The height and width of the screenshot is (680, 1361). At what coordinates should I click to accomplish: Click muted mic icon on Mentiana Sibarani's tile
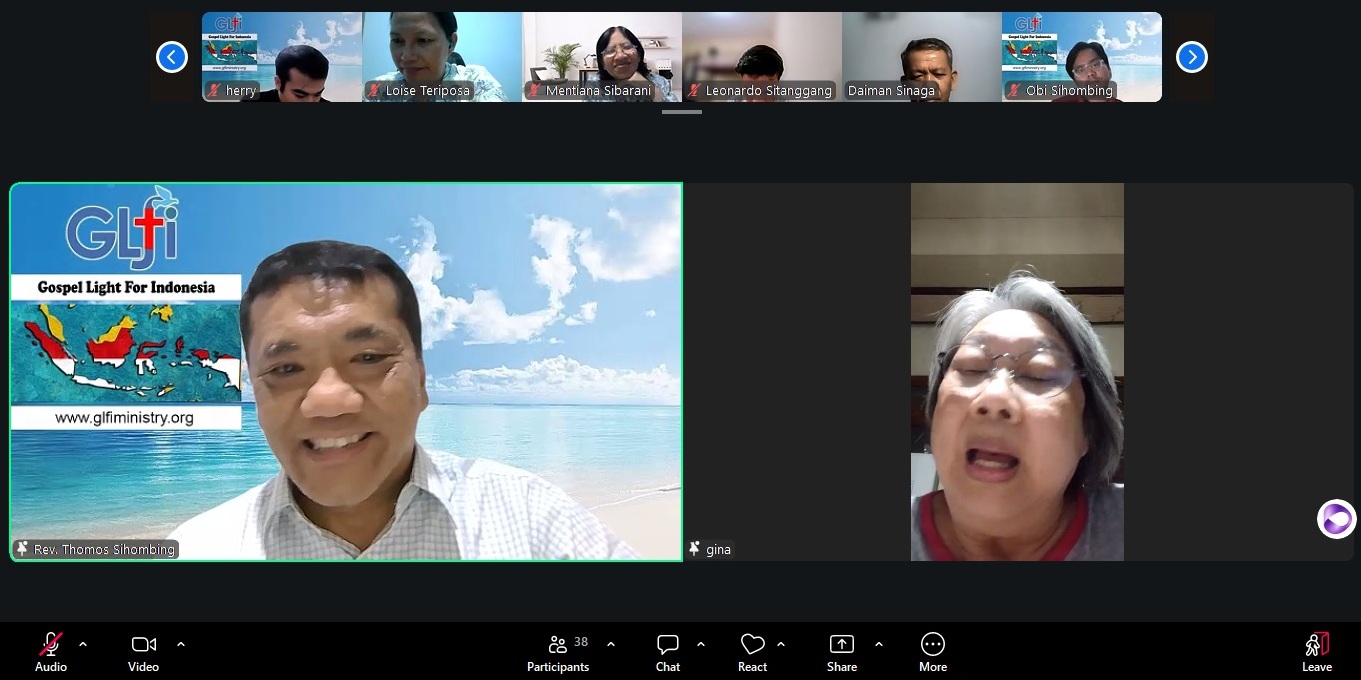tap(534, 91)
